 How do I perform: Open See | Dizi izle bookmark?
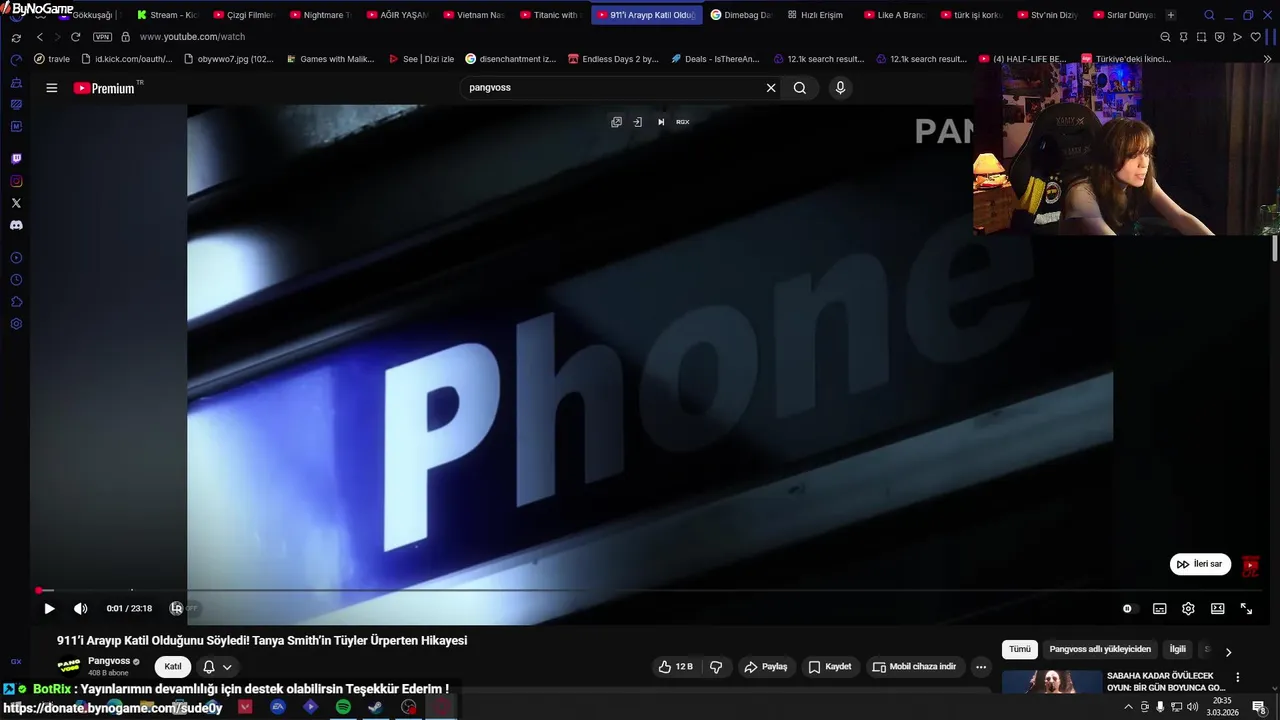[x=421, y=59]
